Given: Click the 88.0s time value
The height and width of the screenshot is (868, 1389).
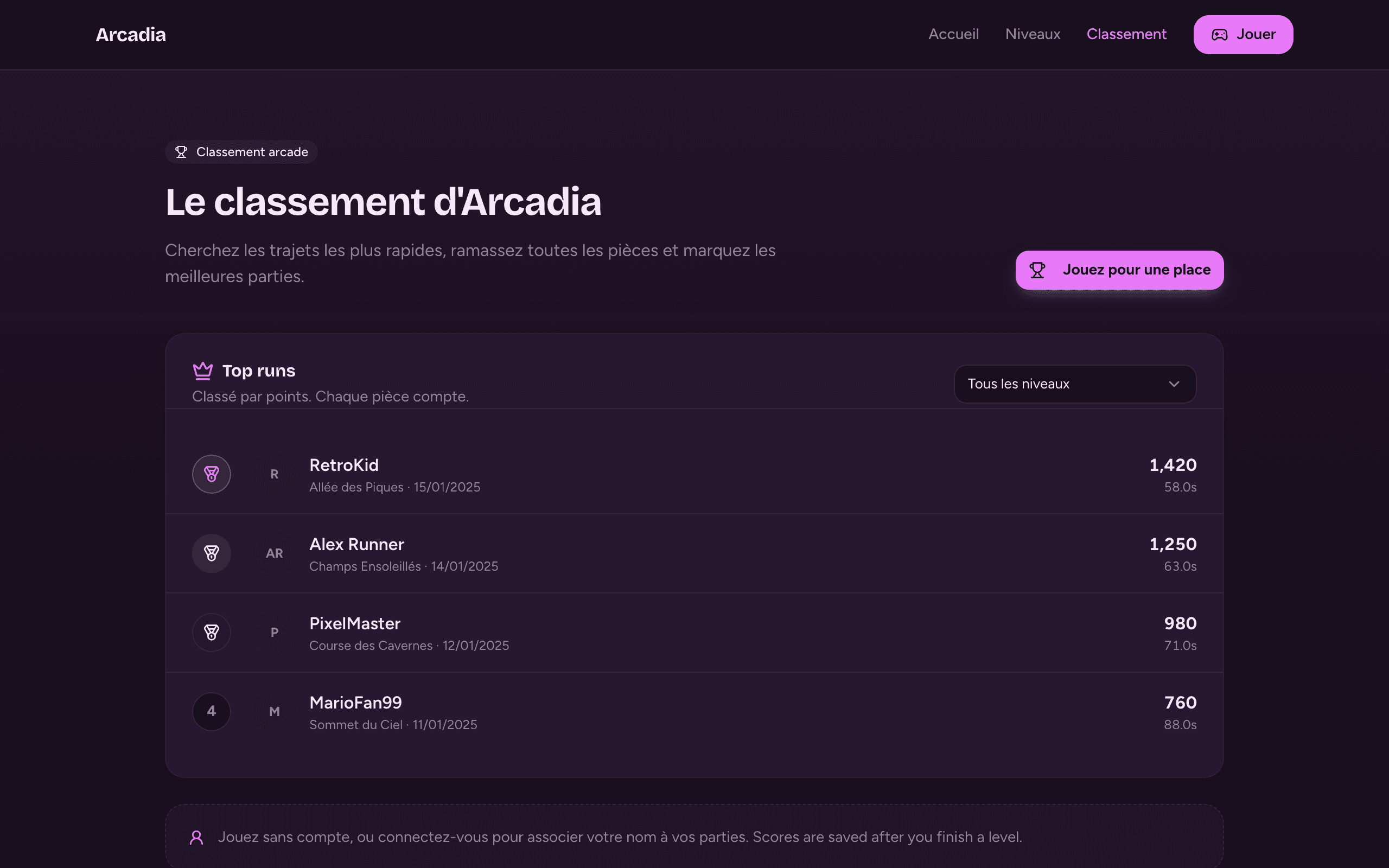Looking at the screenshot, I should click(1180, 725).
